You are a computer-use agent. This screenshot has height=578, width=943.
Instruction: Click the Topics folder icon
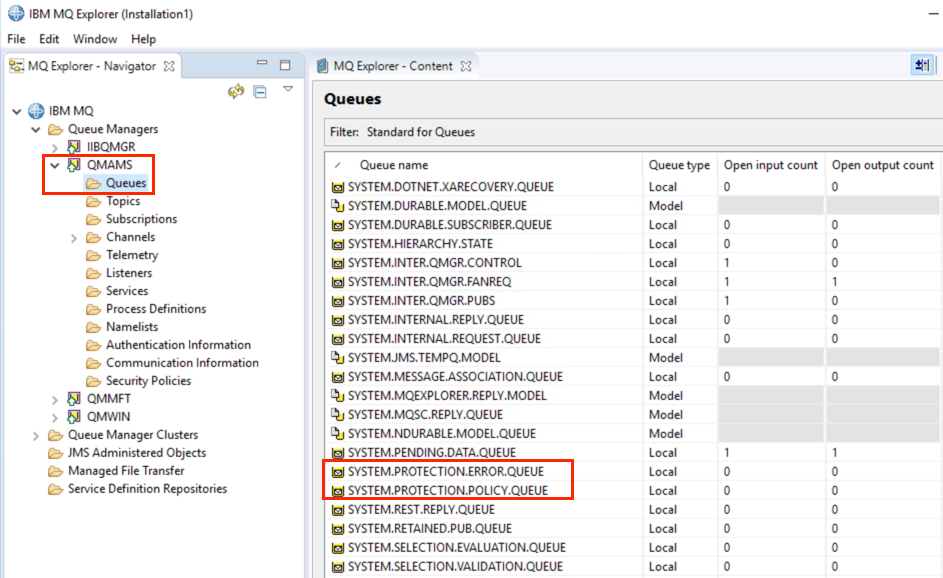tap(93, 201)
